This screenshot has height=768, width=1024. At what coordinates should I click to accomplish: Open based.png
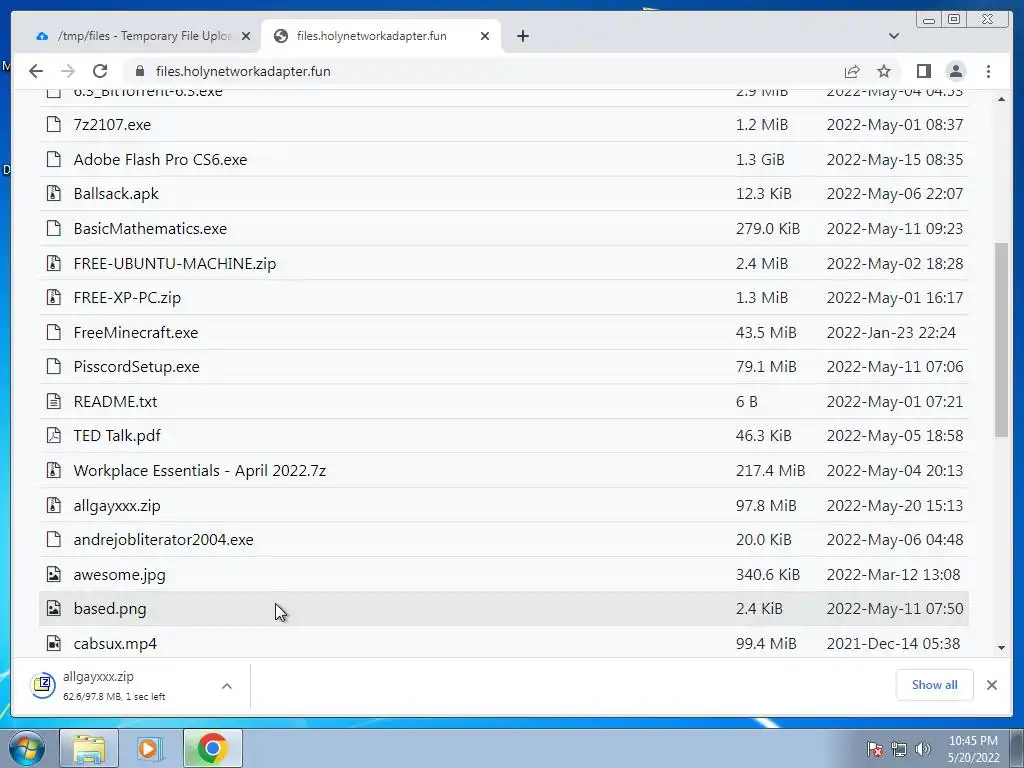(x=110, y=609)
